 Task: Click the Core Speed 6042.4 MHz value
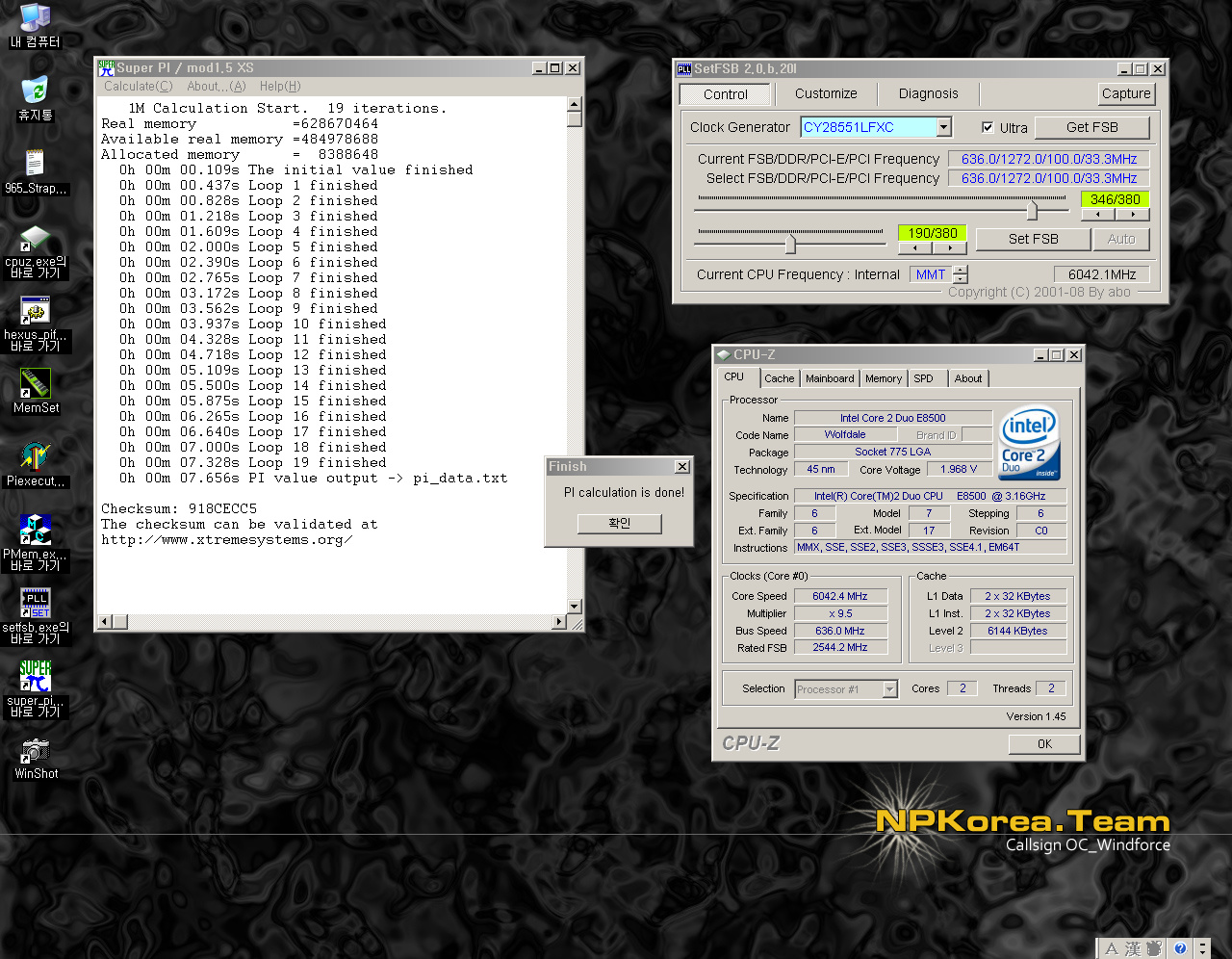839,596
